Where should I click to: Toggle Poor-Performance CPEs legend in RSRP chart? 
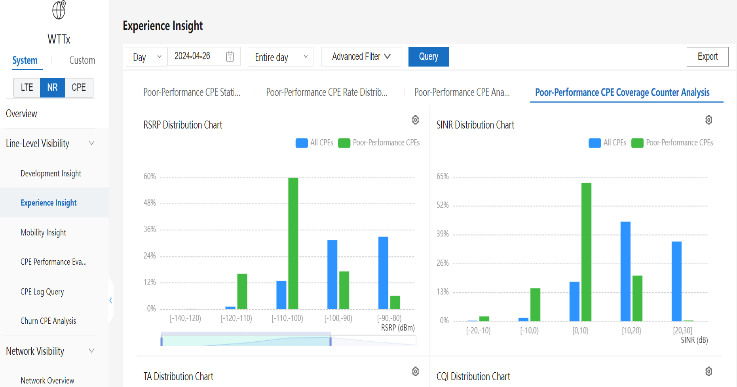click(379, 142)
